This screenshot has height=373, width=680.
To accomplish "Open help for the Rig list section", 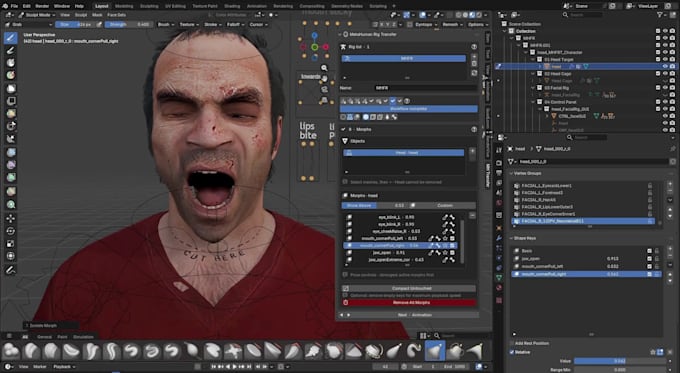I will pyautogui.click(x=474, y=46).
